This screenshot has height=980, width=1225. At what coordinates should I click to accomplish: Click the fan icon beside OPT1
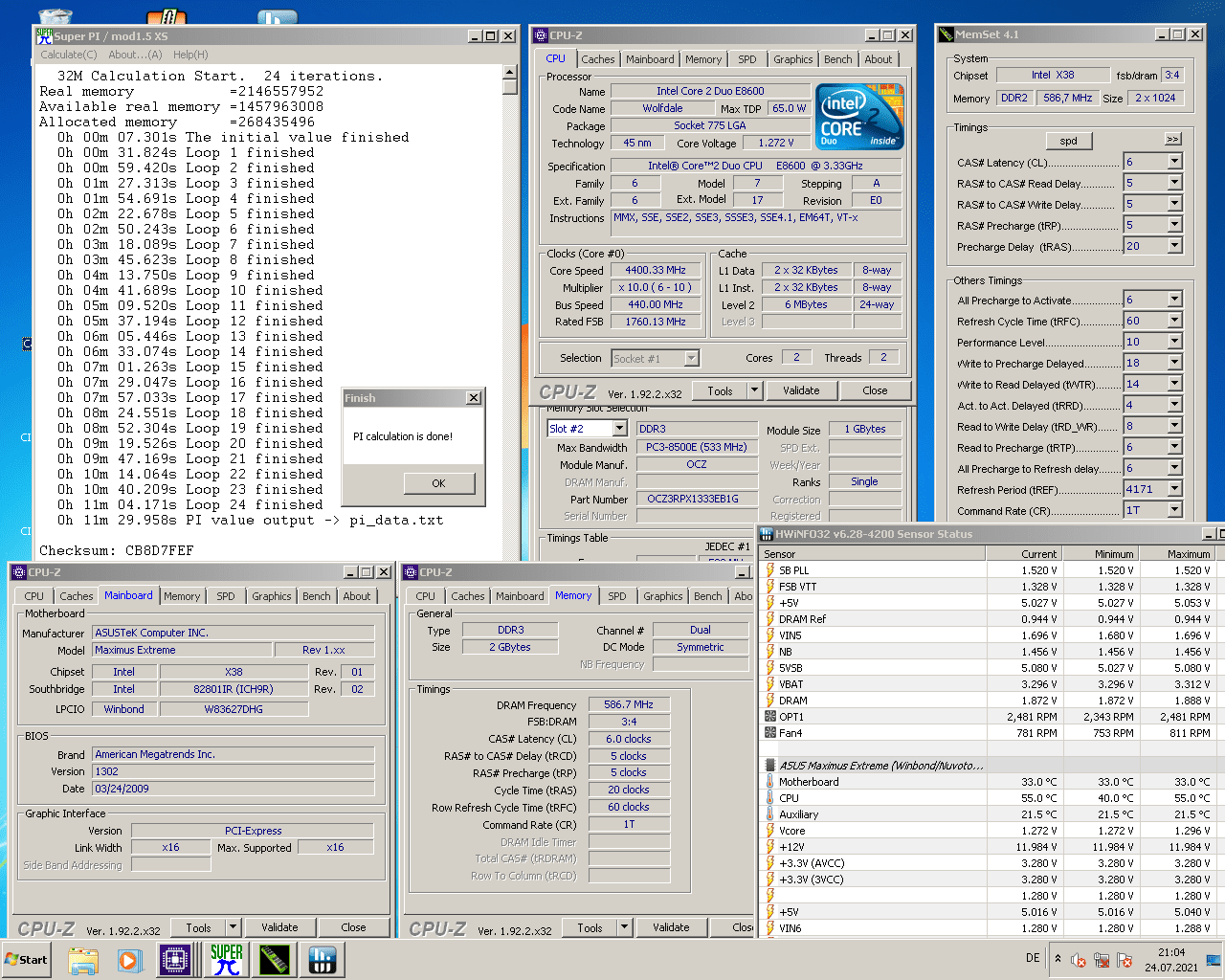tap(770, 717)
